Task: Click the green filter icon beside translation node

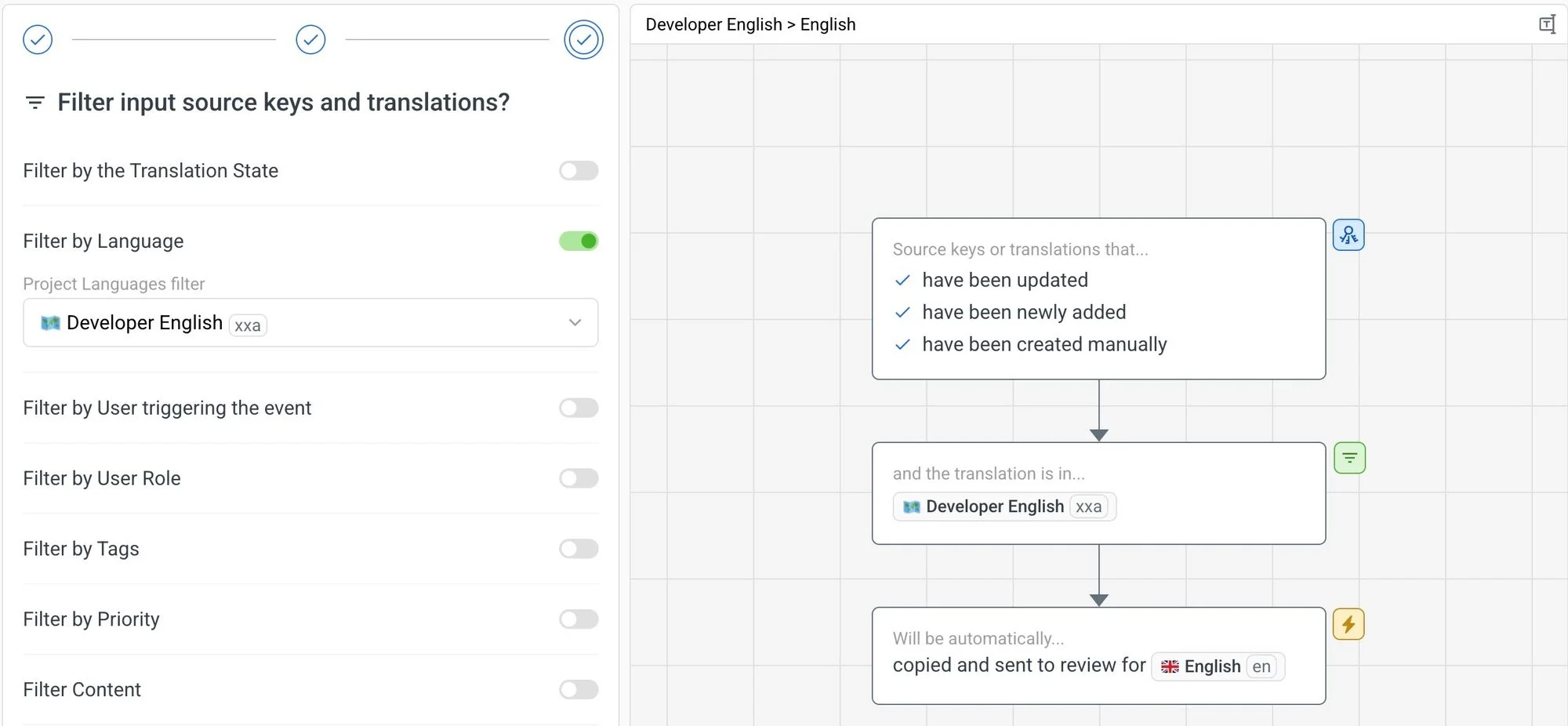Action: [1349, 458]
